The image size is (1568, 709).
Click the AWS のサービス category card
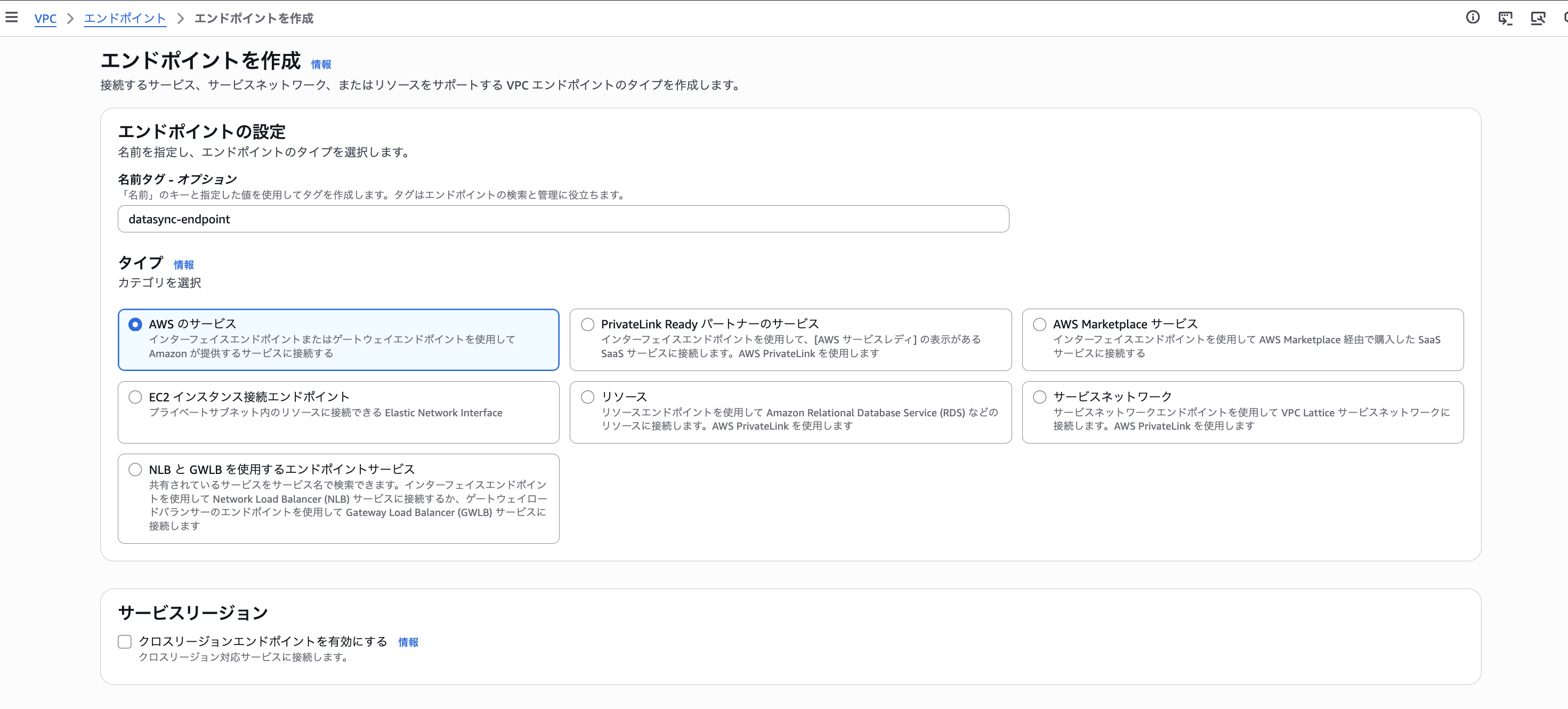338,340
